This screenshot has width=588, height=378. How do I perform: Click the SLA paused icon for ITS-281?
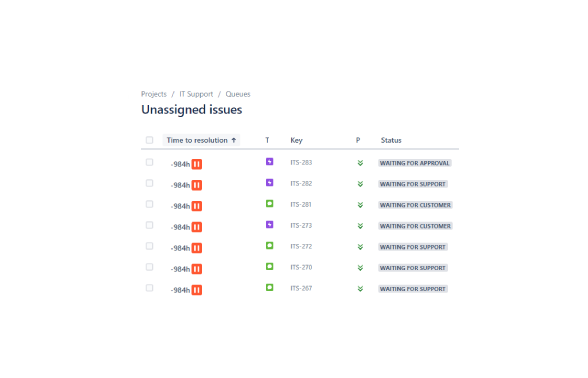click(x=197, y=206)
